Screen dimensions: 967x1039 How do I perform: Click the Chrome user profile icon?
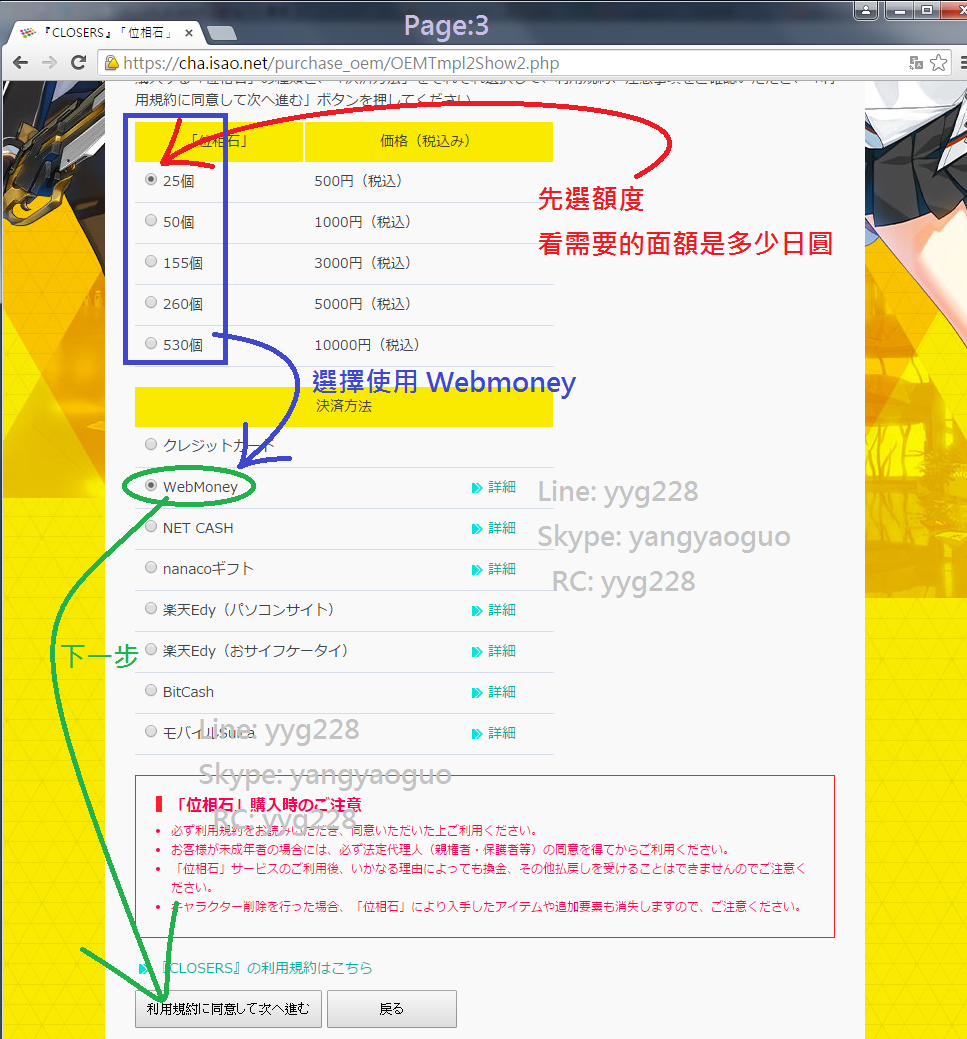(x=866, y=10)
